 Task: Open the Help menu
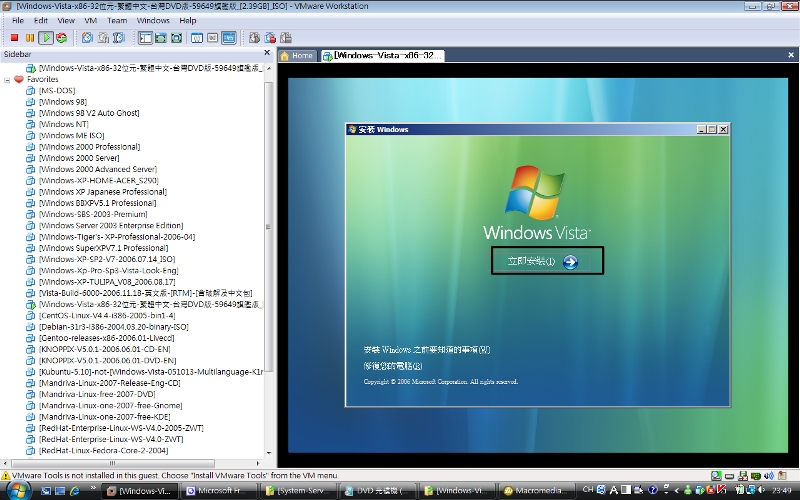188,20
